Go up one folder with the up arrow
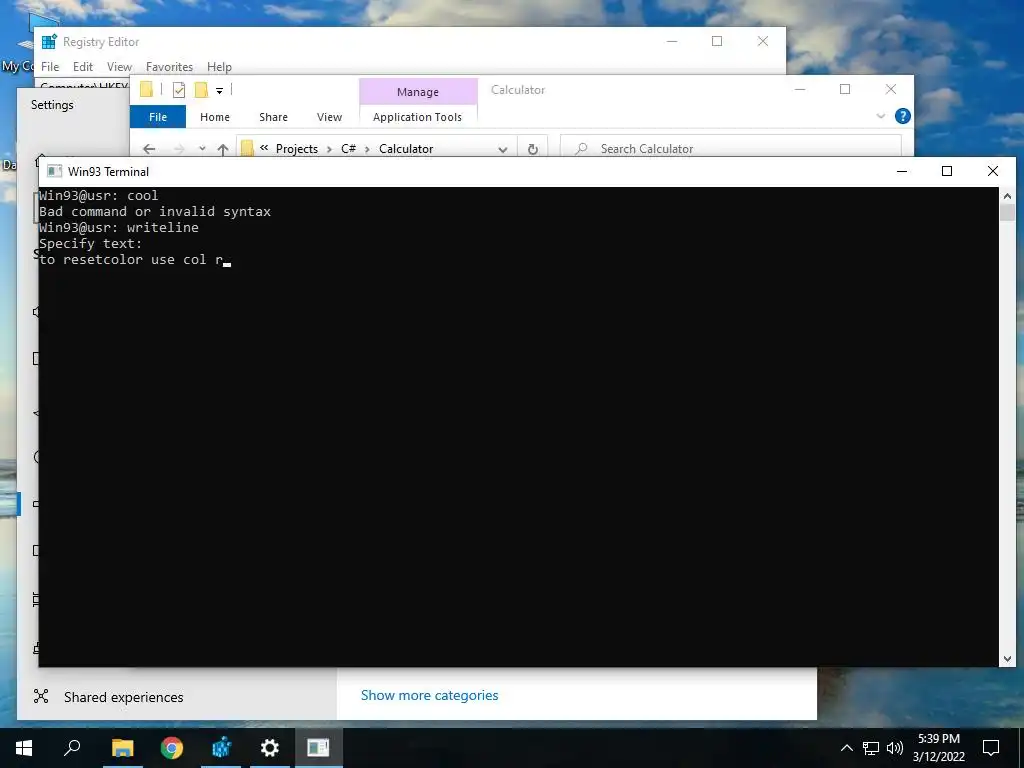This screenshot has height=768, width=1024. click(223, 150)
